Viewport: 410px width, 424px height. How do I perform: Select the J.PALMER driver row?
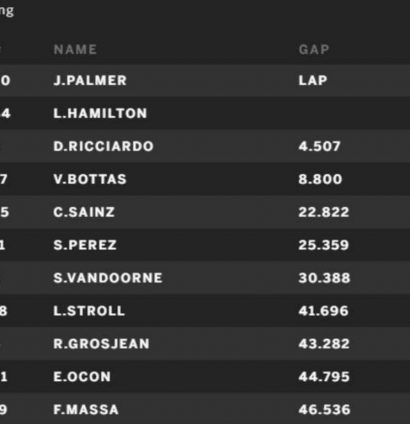coord(205,80)
